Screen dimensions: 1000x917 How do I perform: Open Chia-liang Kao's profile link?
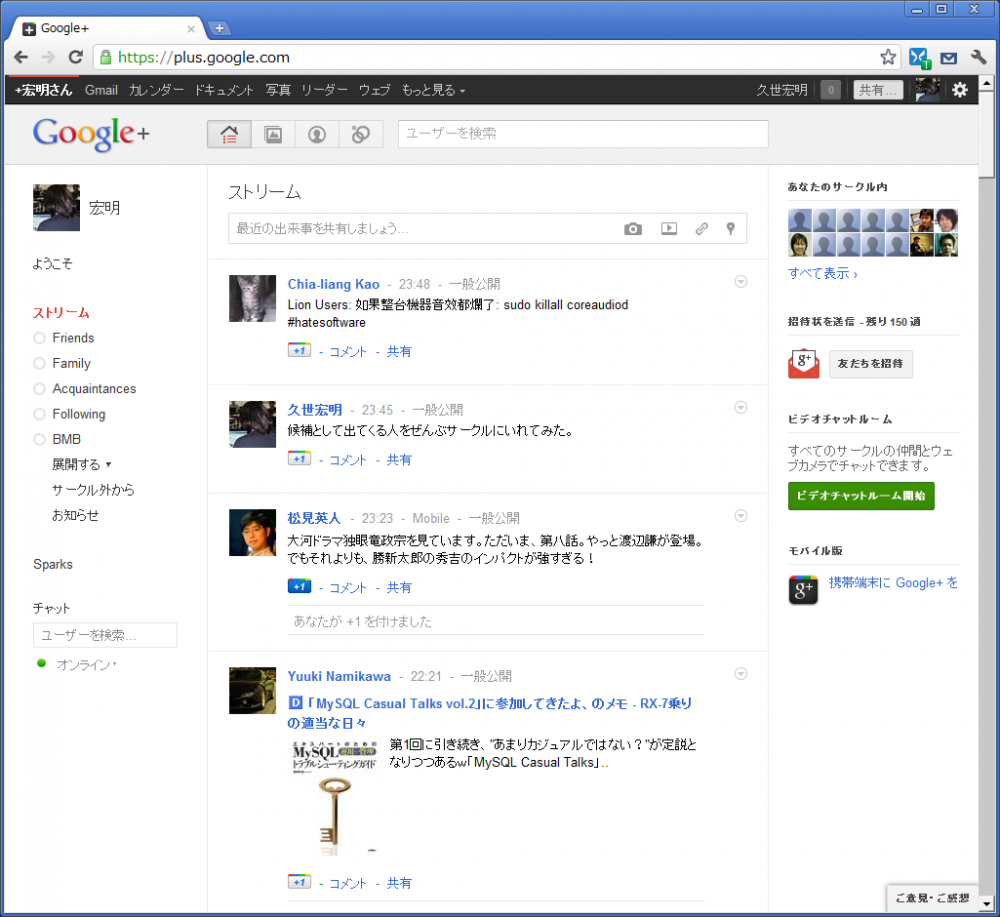tap(334, 284)
